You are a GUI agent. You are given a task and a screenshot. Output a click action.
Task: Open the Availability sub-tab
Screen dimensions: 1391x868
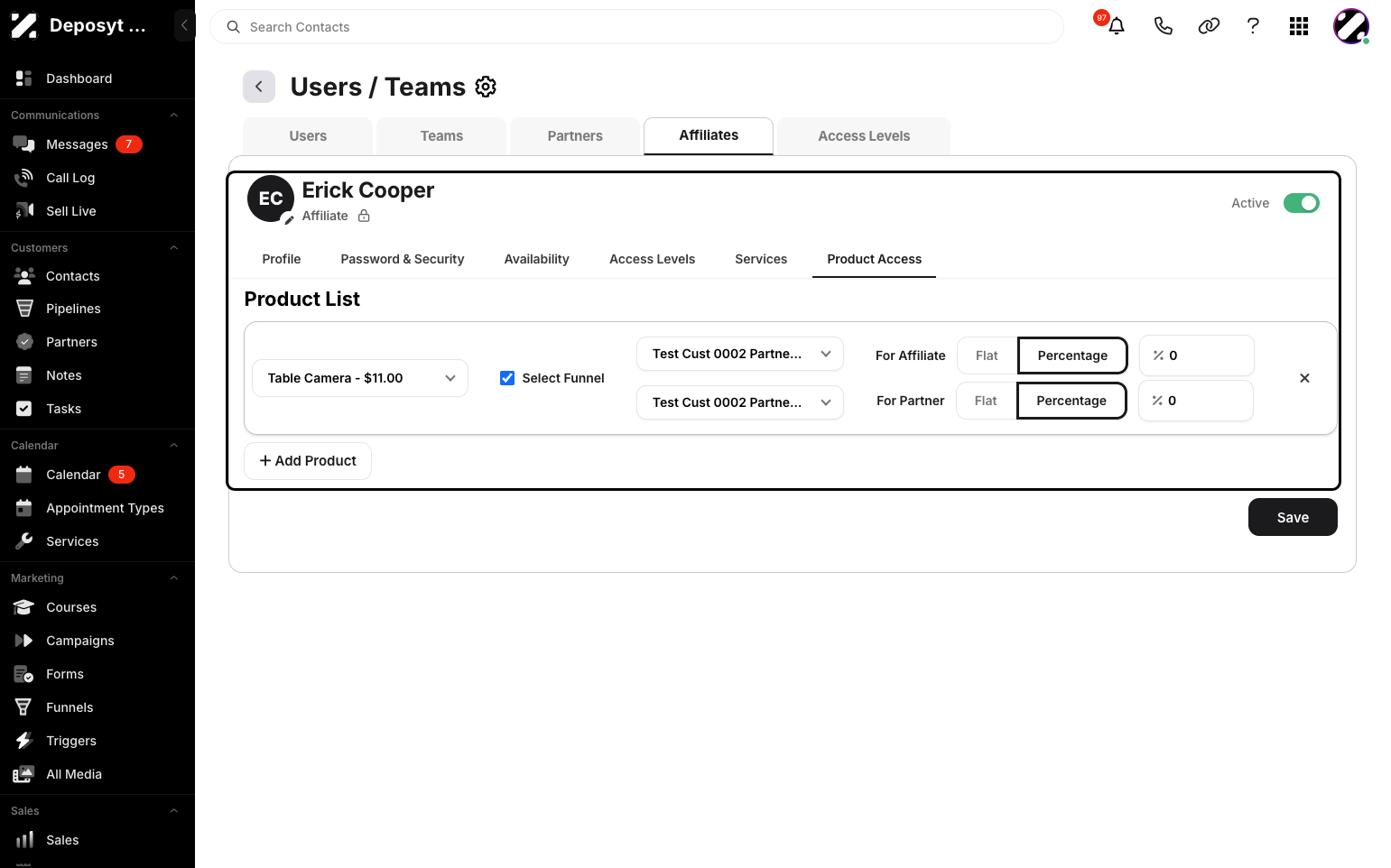click(x=537, y=259)
